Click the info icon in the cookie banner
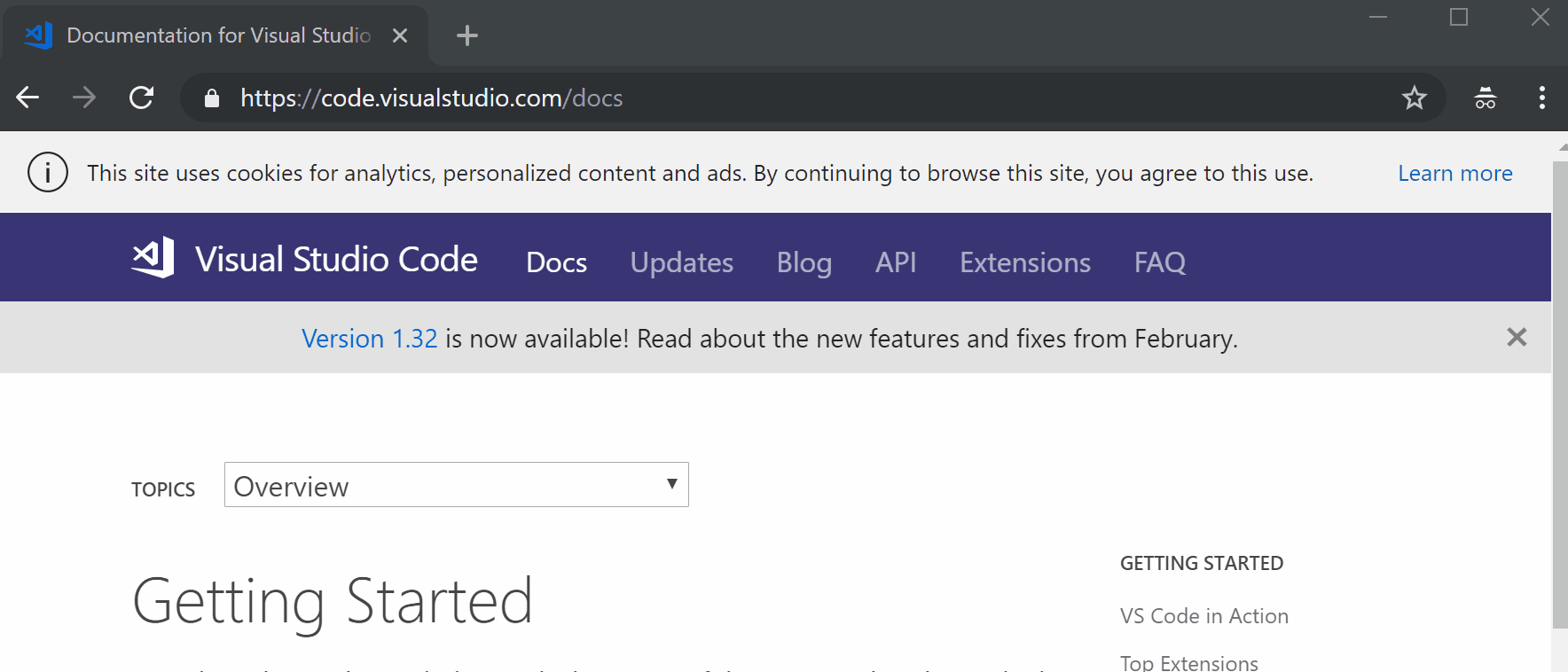Screen dimensions: 1568x672 click(x=48, y=172)
